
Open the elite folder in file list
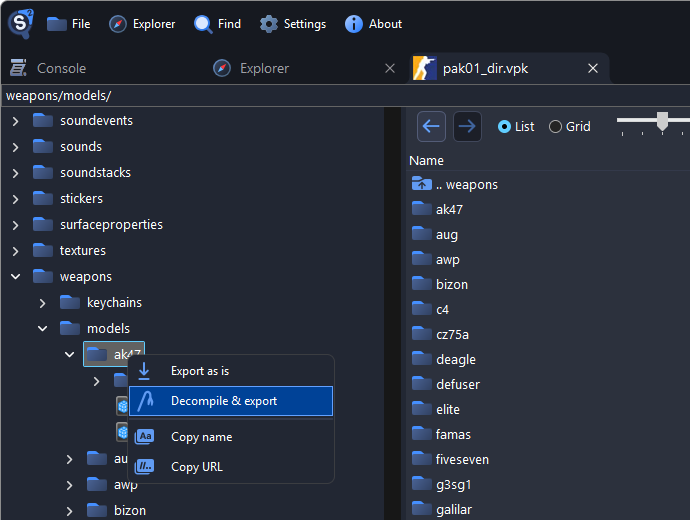[436, 410]
